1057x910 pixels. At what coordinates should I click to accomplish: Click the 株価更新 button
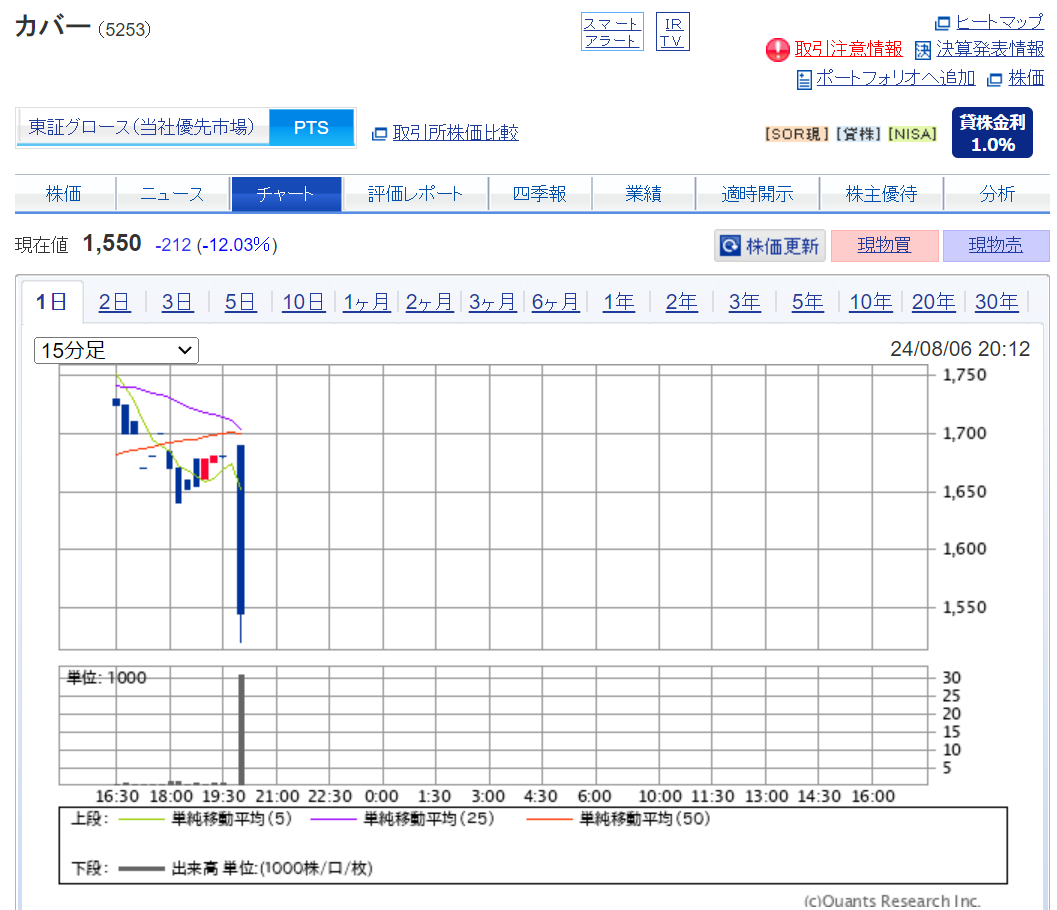770,245
